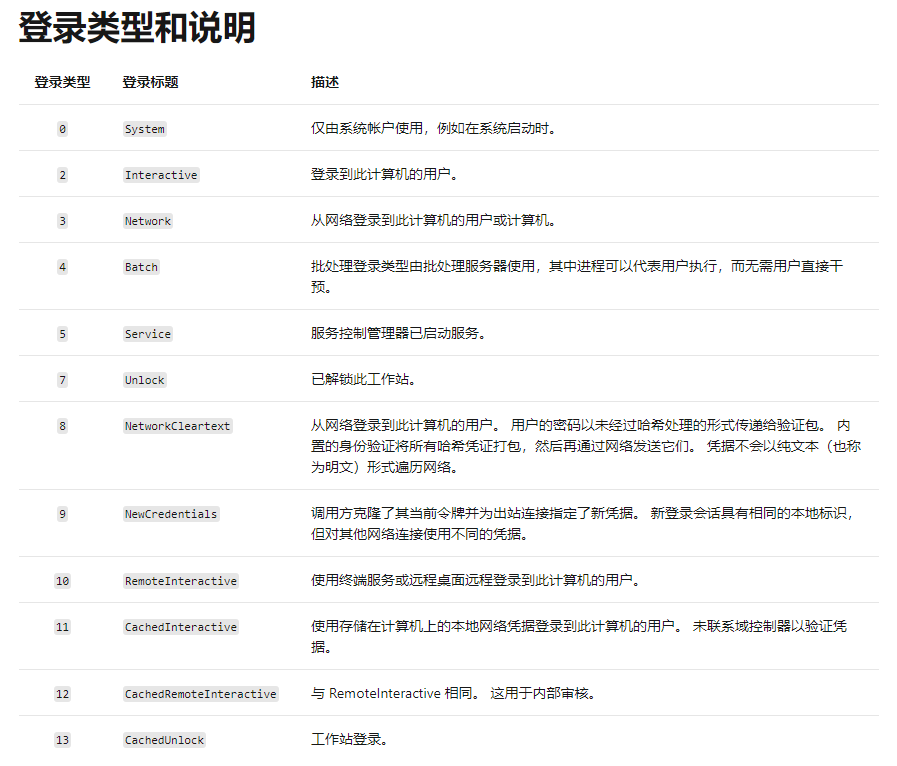
Task: Click description 服务控制管理器已启动服务。
Action: click(x=399, y=334)
